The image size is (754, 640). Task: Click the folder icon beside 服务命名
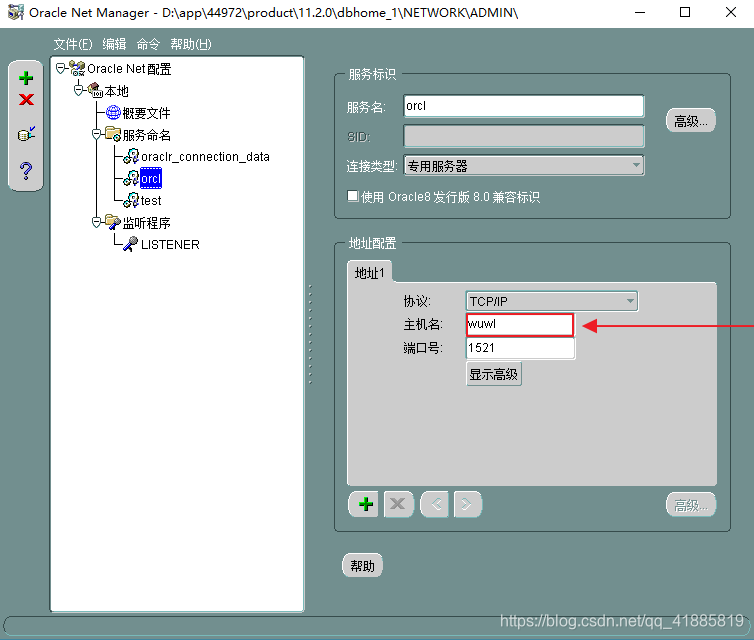[x=113, y=134]
